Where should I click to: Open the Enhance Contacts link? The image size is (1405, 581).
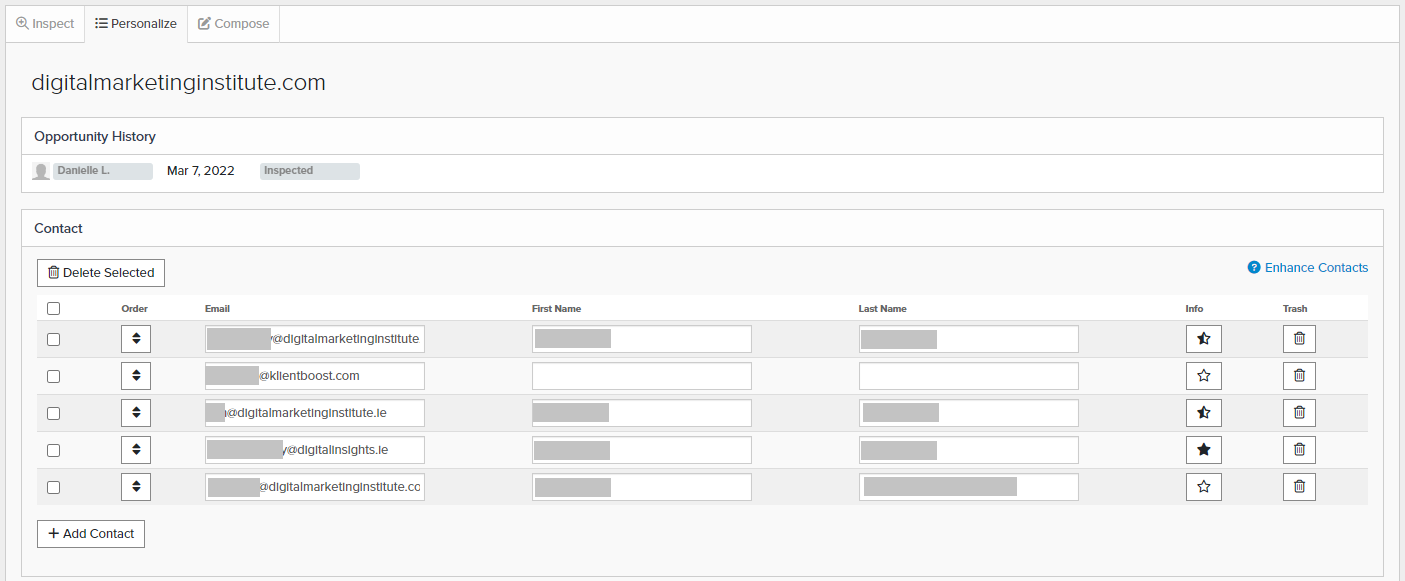point(1315,267)
